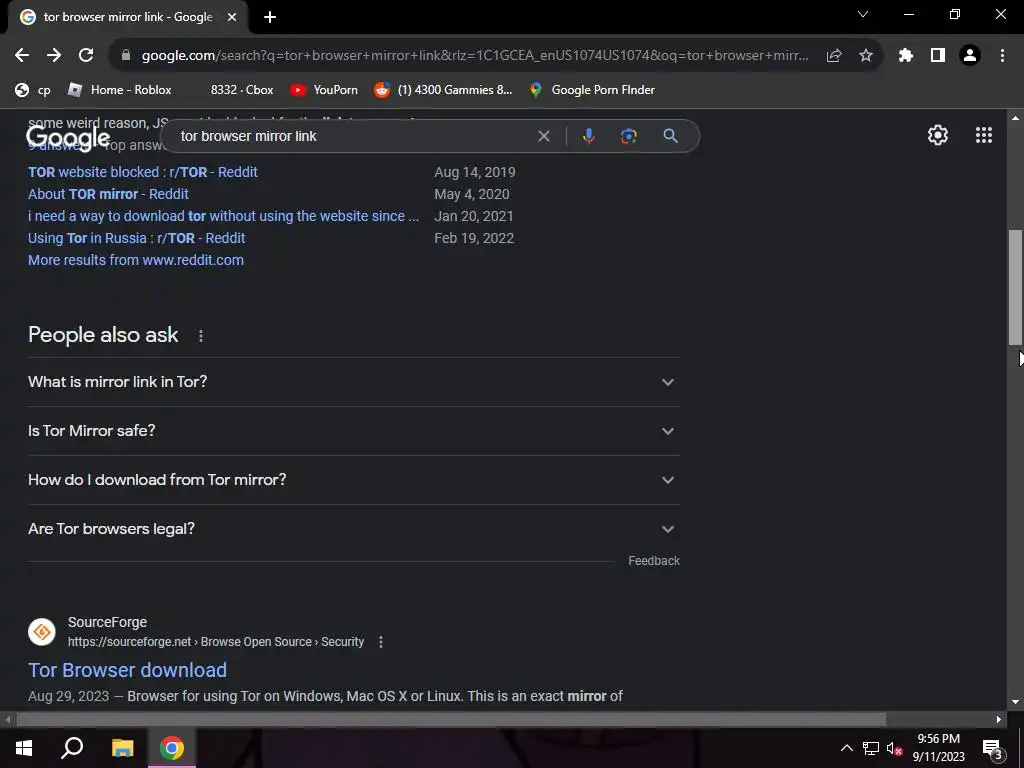The image size is (1024, 768).
Task: Open the network tray icon
Action: click(871, 748)
